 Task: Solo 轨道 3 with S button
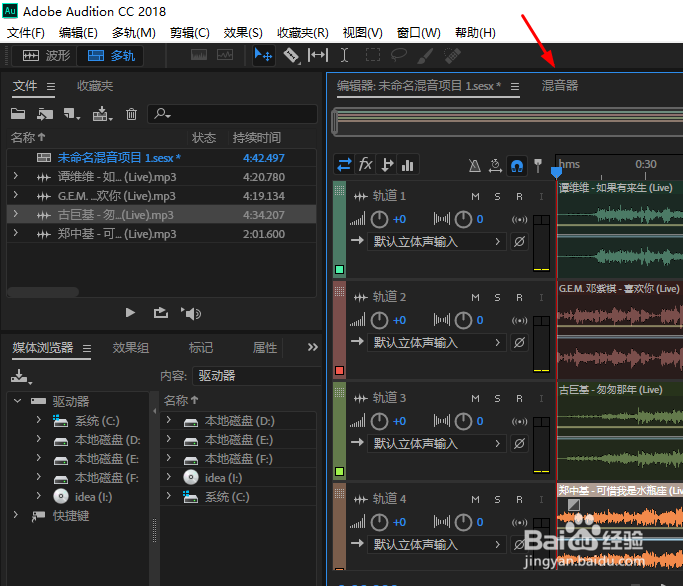point(497,399)
